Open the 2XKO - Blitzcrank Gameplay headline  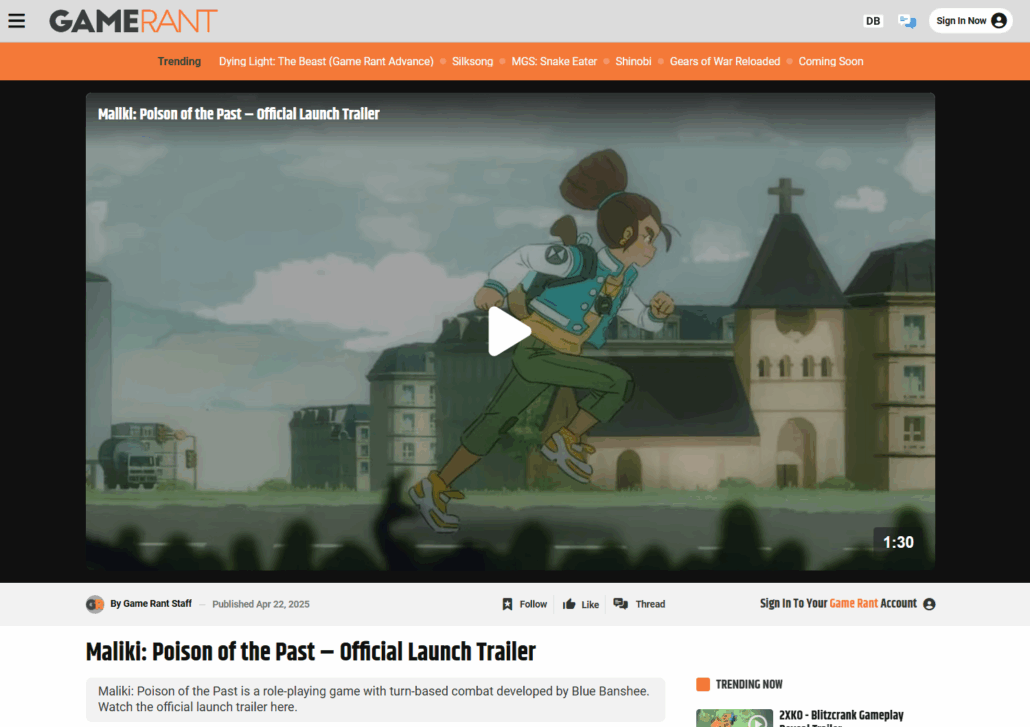tap(841, 716)
